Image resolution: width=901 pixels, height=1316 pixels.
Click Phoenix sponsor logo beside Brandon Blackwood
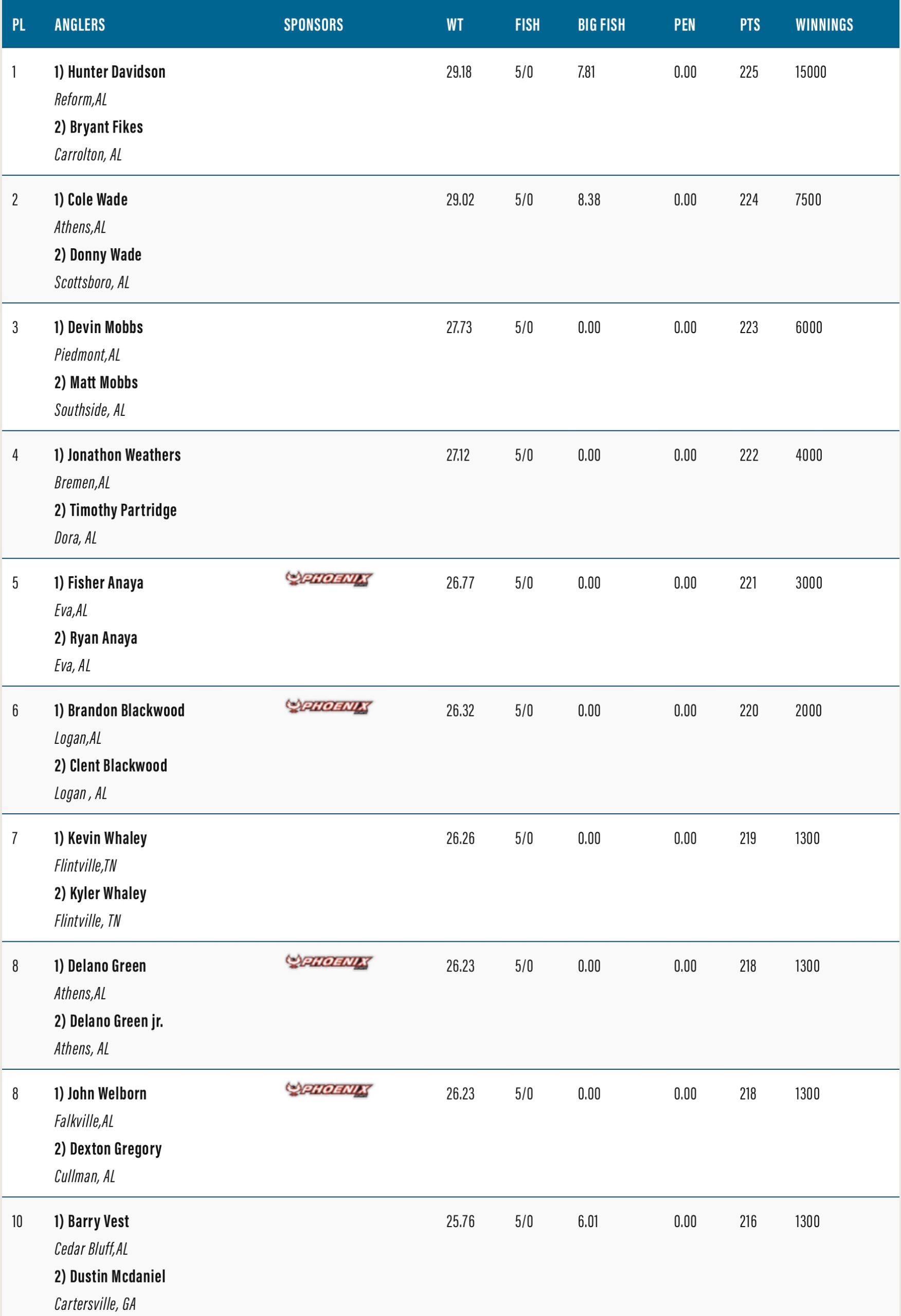329,706
